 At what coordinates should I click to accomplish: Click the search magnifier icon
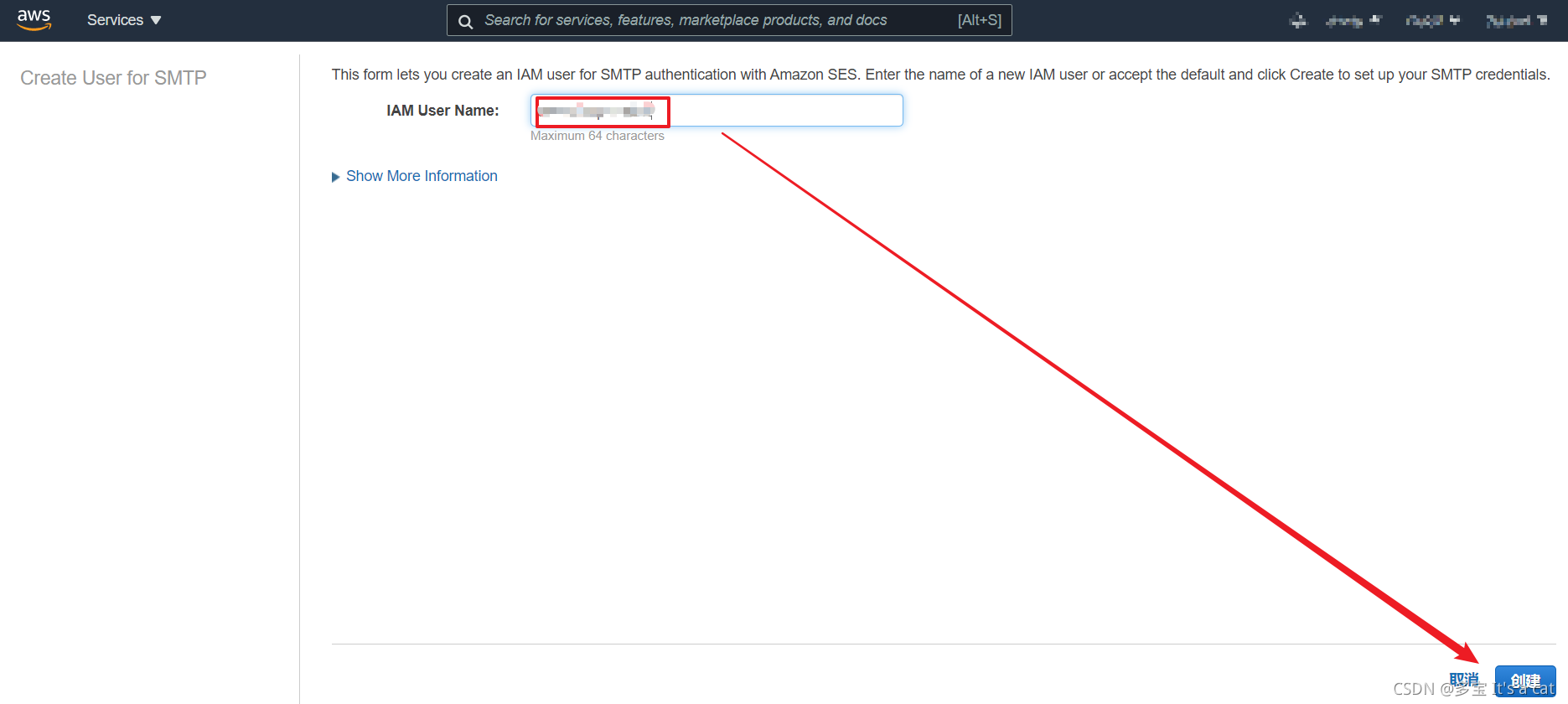(466, 21)
